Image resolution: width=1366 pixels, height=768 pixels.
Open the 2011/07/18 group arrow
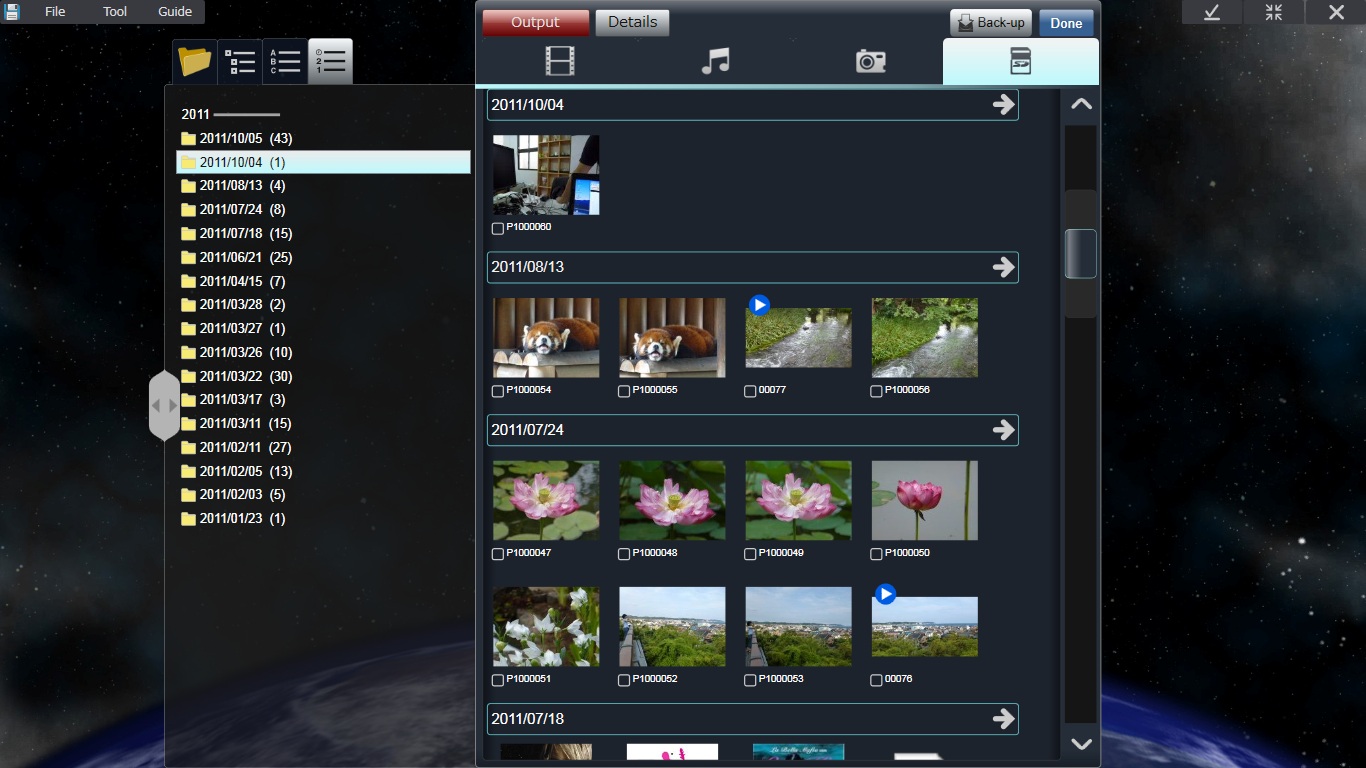[x=1003, y=719]
